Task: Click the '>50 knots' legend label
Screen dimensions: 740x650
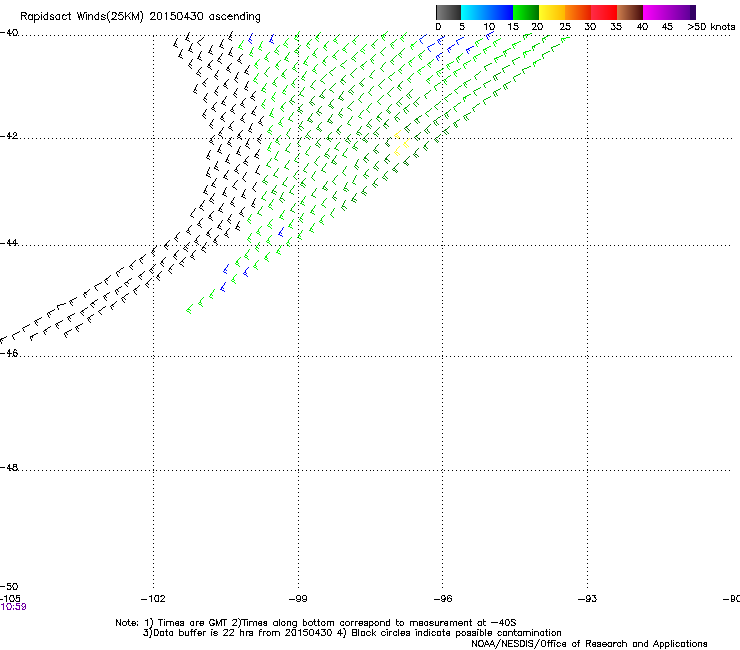Action: 711,27
